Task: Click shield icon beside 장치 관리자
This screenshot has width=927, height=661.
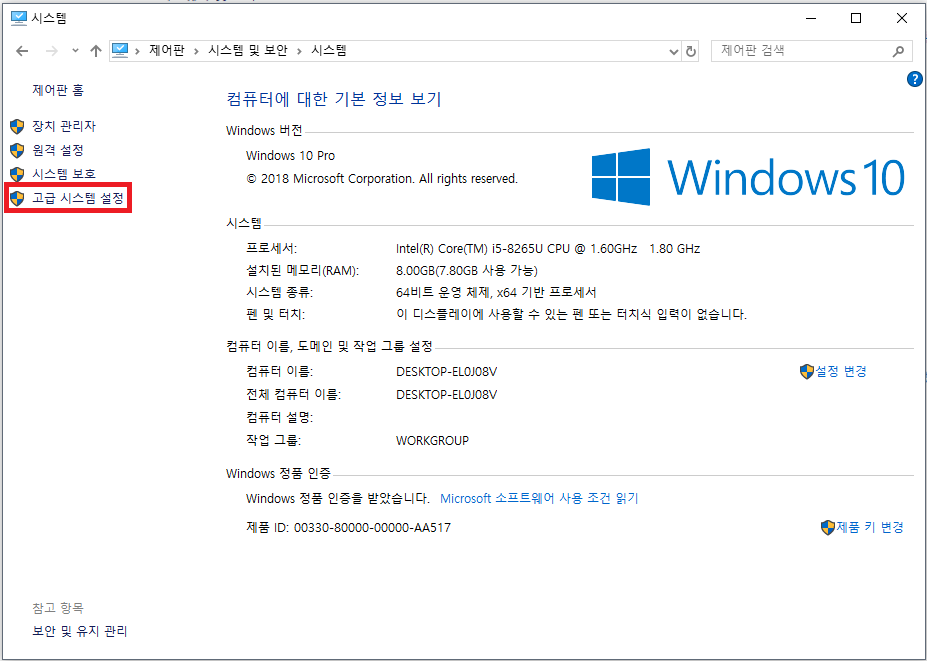Action: (x=17, y=126)
